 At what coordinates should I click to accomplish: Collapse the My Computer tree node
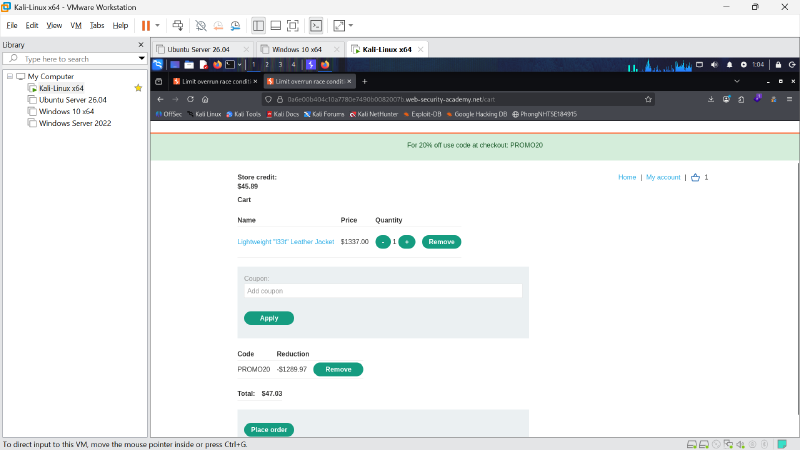(x=10, y=76)
